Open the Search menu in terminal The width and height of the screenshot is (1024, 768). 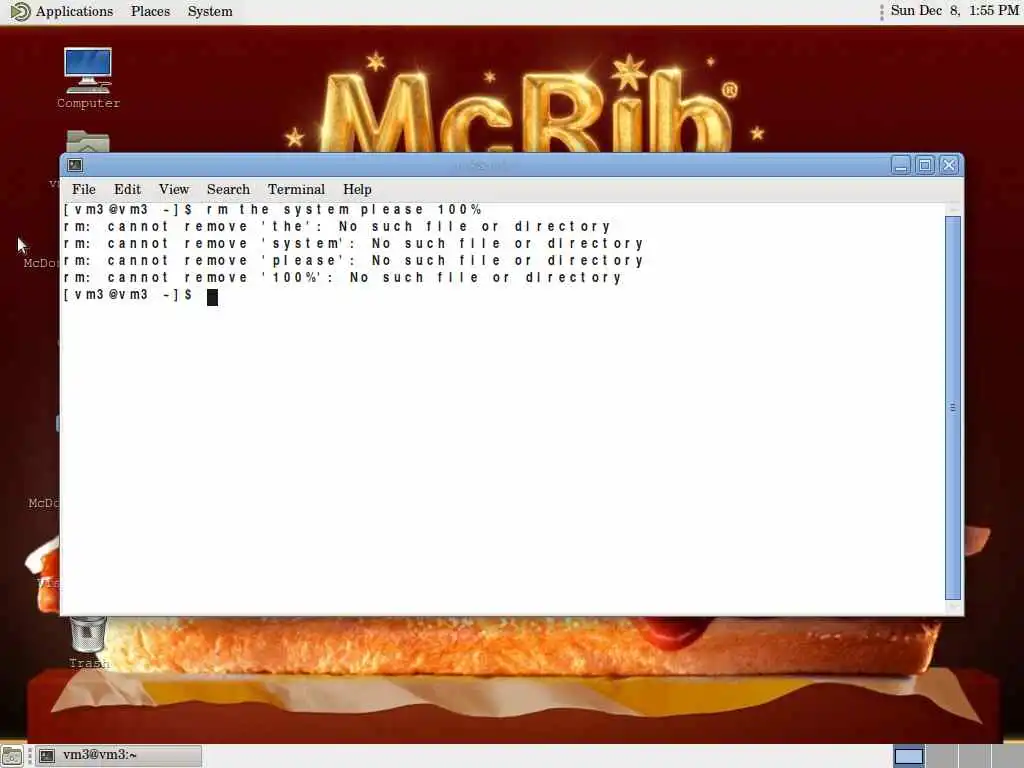coord(228,189)
